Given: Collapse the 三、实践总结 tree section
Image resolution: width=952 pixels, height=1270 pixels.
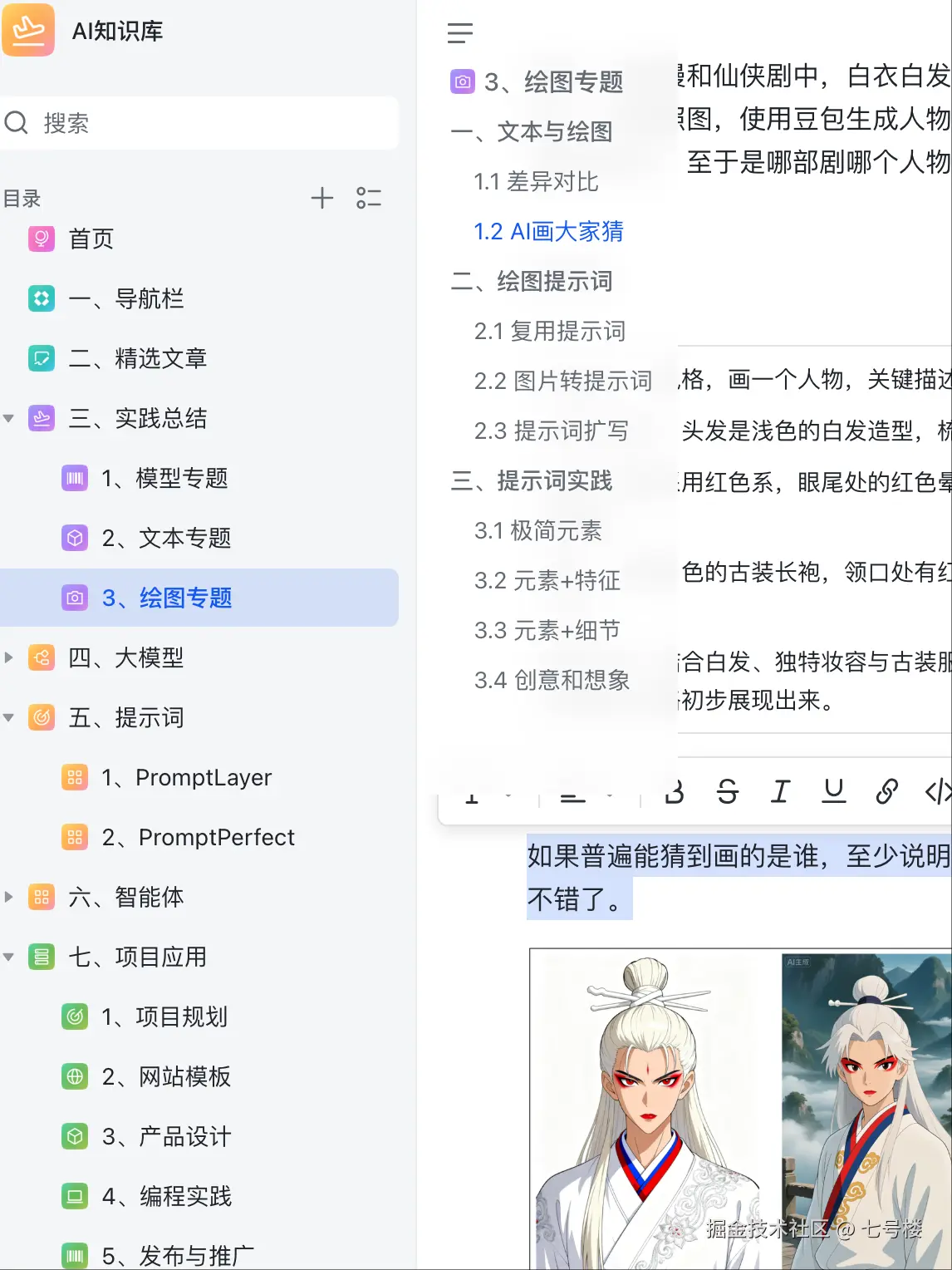Looking at the screenshot, I should [x=8, y=418].
